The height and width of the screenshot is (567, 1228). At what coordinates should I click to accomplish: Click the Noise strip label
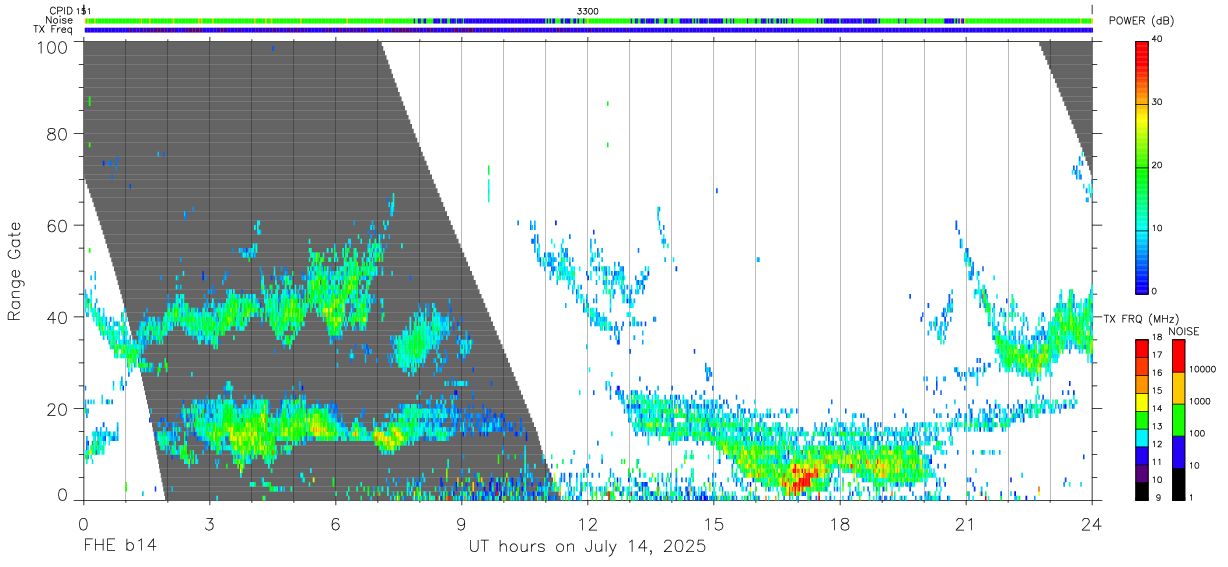pyautogui.click(x=59, y=20)
